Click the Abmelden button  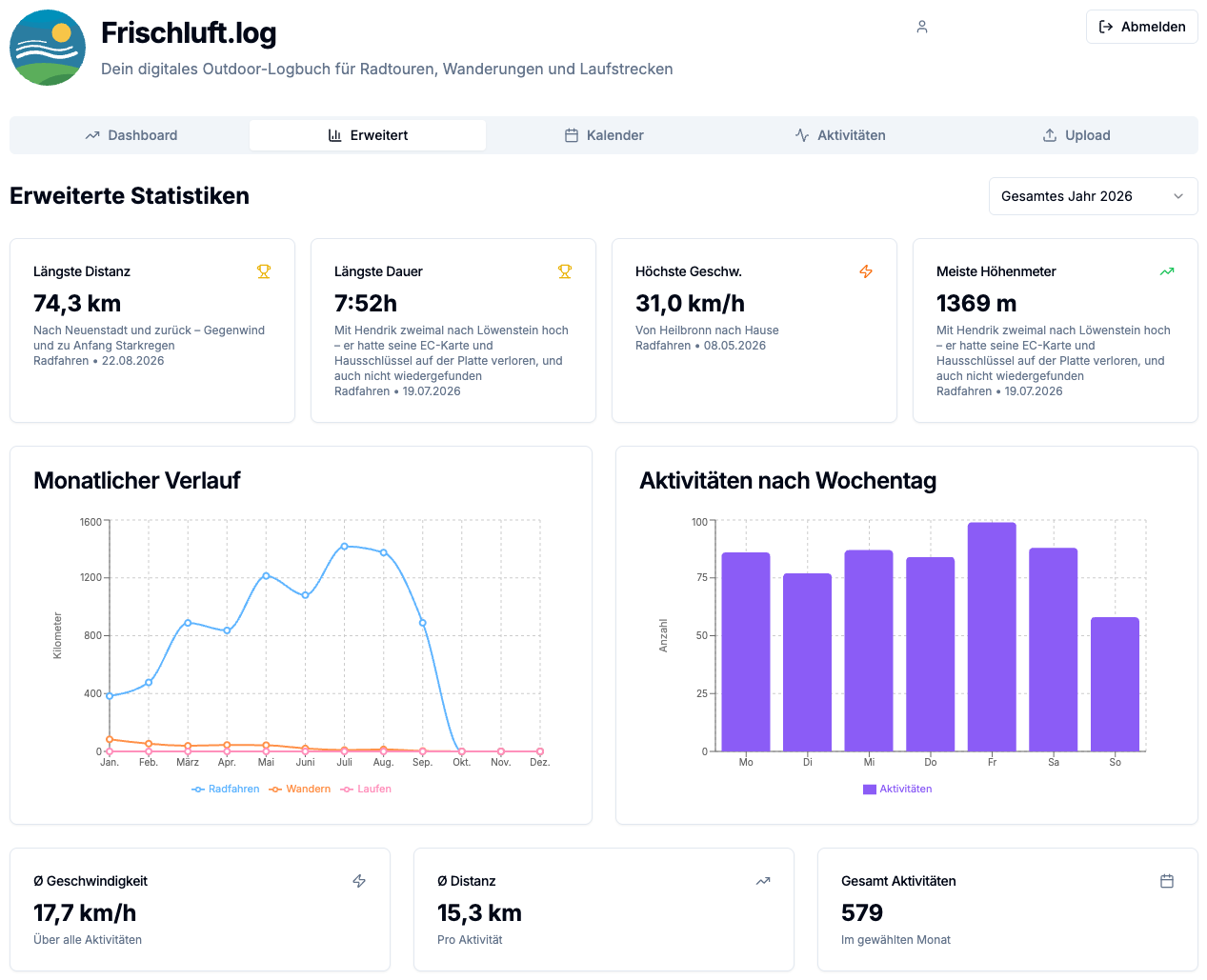click(x=1141, y=27)
